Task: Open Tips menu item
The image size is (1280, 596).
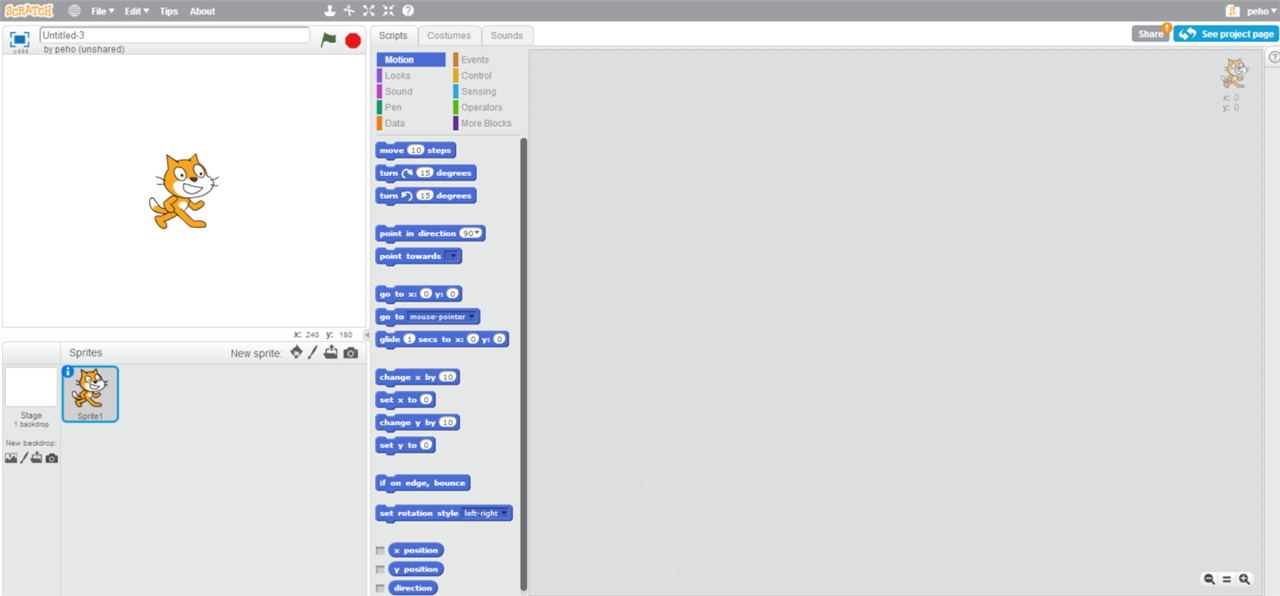Action: coord(169,11)
